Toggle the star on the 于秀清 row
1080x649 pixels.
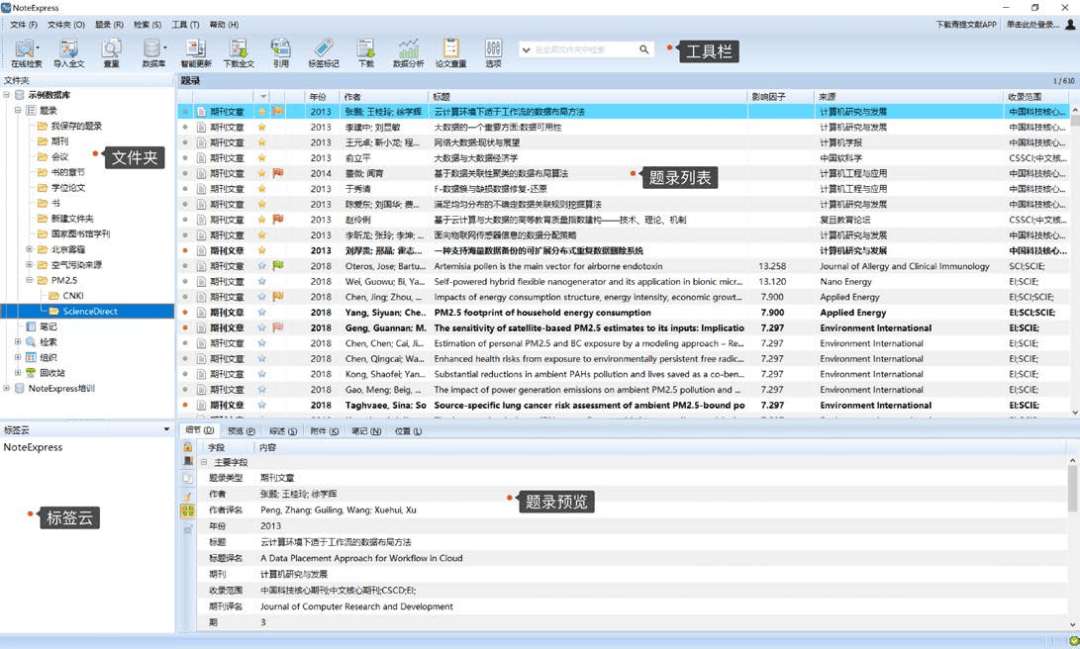262,189
